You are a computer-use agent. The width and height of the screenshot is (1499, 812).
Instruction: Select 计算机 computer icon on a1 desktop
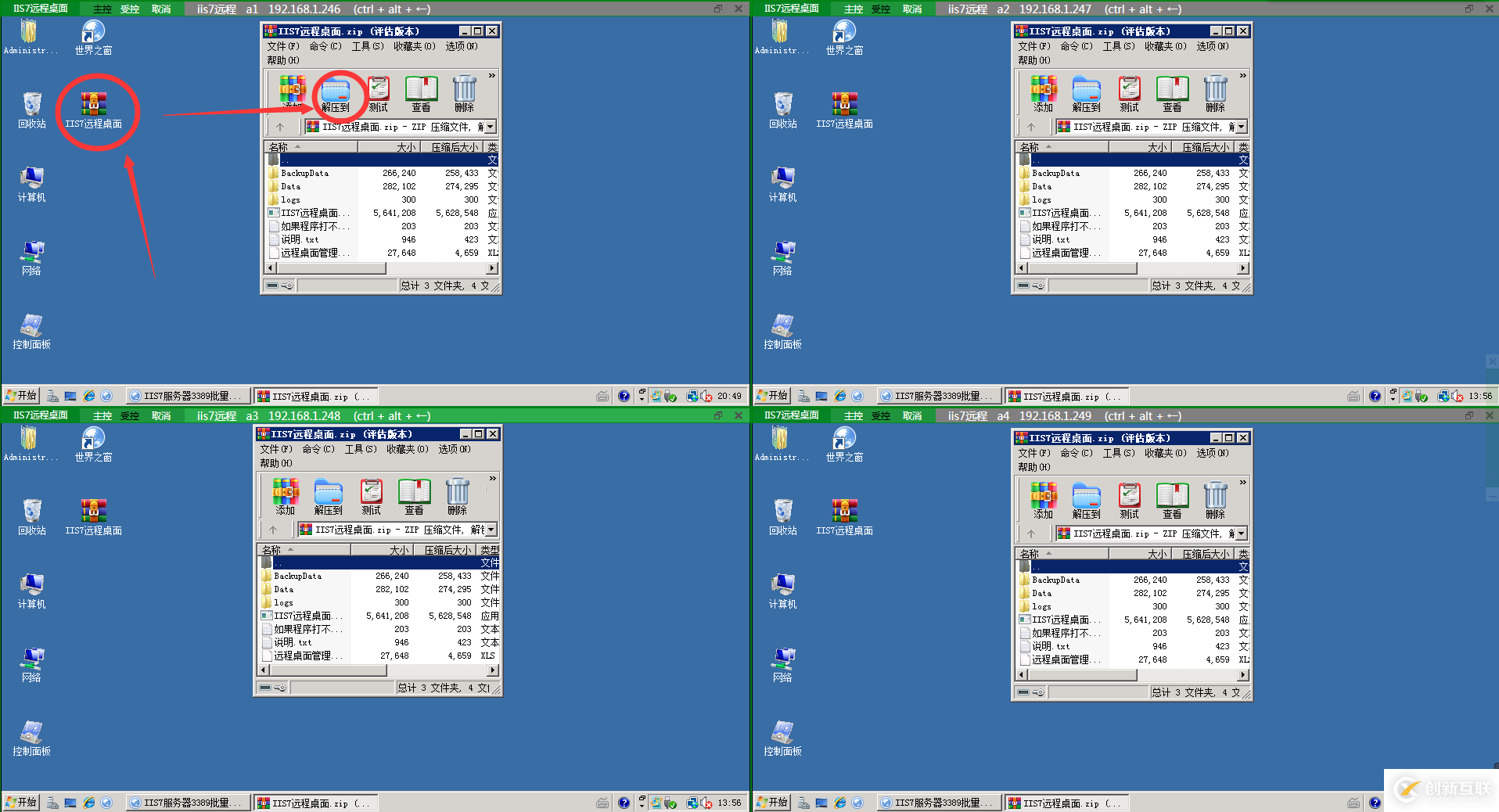tap(32, 184)
